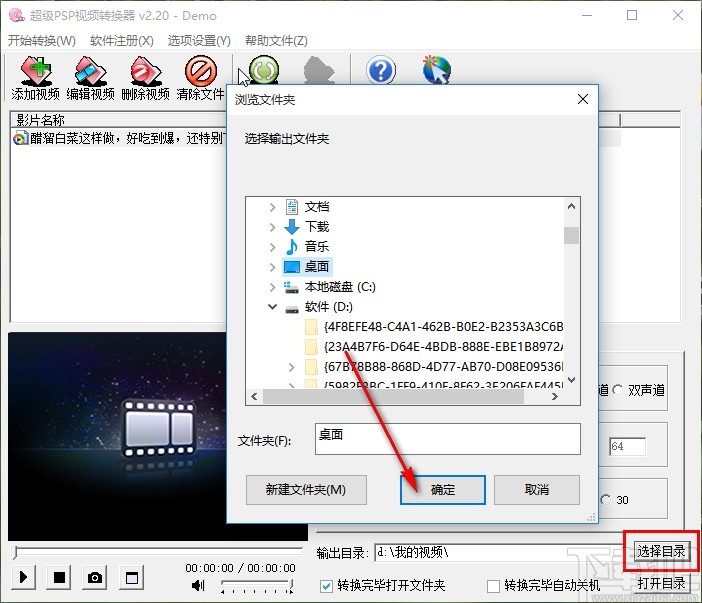Click the Open Directory (打开目录) button
702x603 pixels.
tap(661, 583)
